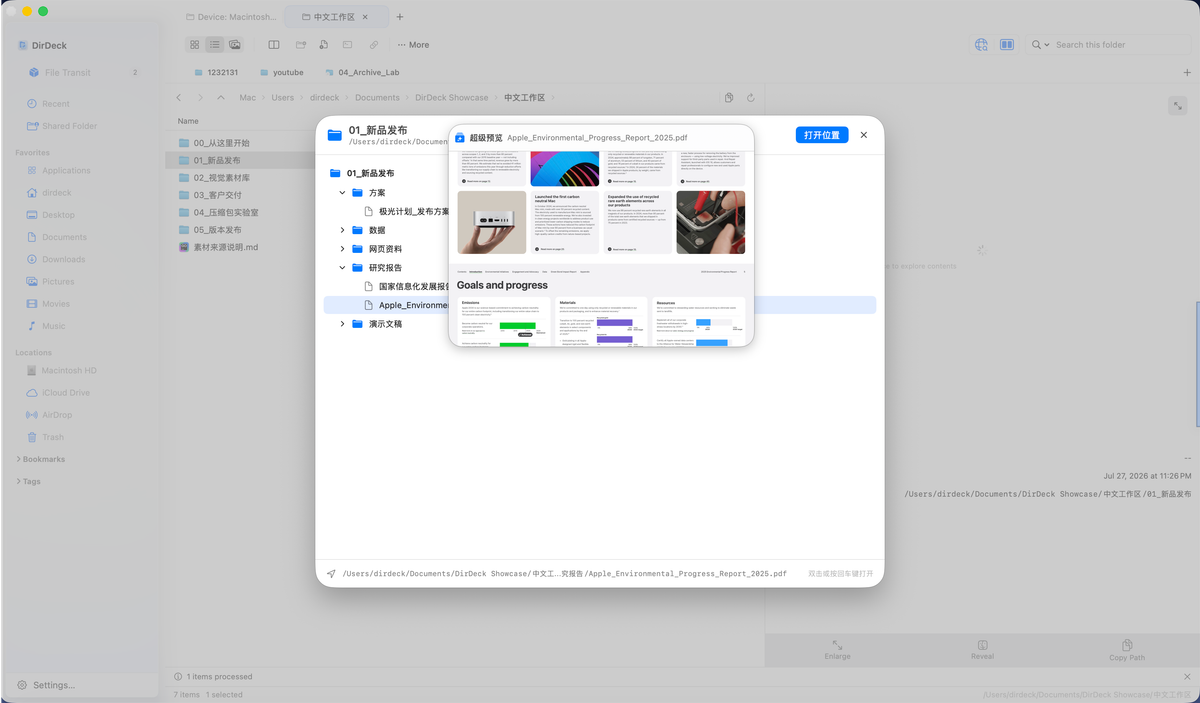The height and width of the screenshot is (703, 1200).
Task: Select 极光计划_发布方案 file in tree
Action: click(x=406, y=212)
